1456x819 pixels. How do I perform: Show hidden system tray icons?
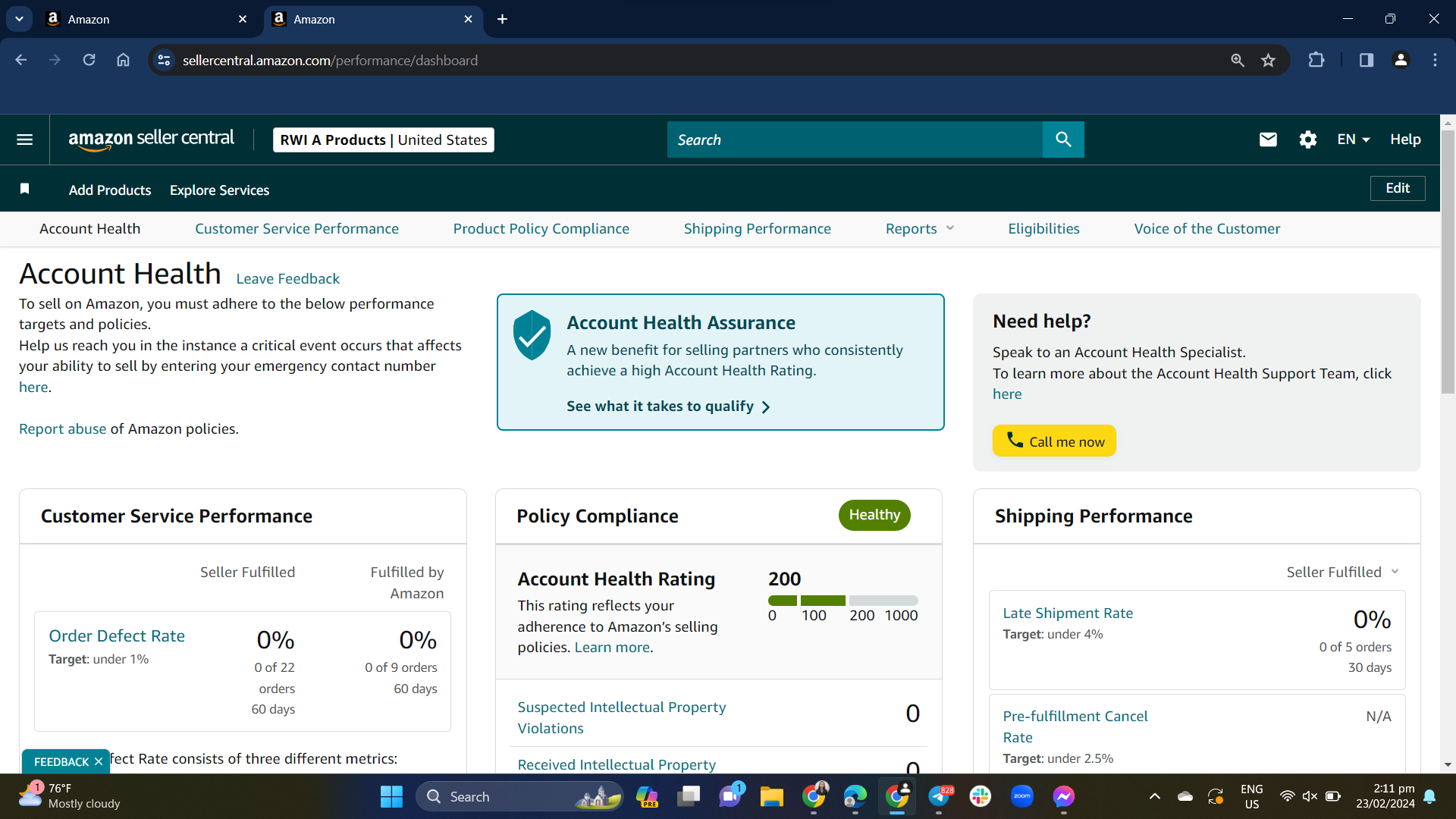[x=1154, y=796]
